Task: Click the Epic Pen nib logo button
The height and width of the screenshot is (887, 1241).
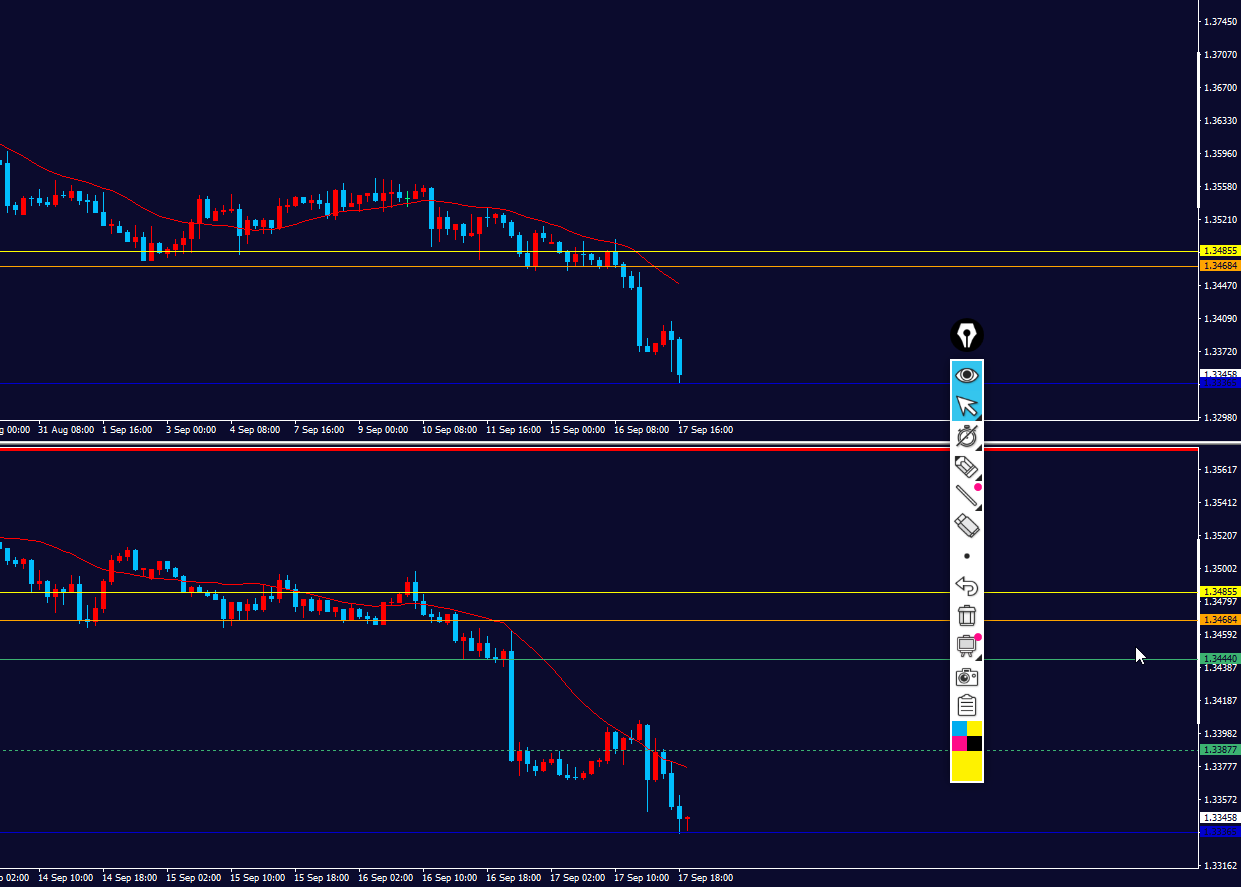Action: [x=967, y=335]
